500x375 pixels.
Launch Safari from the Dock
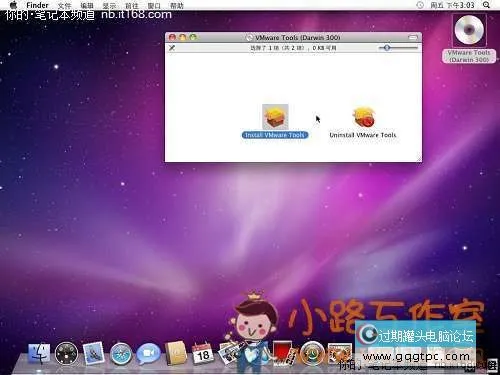tap(121, 354)
